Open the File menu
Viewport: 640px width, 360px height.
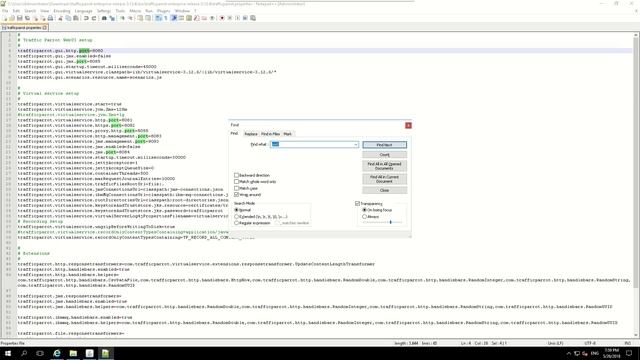(x=5, y=11)
